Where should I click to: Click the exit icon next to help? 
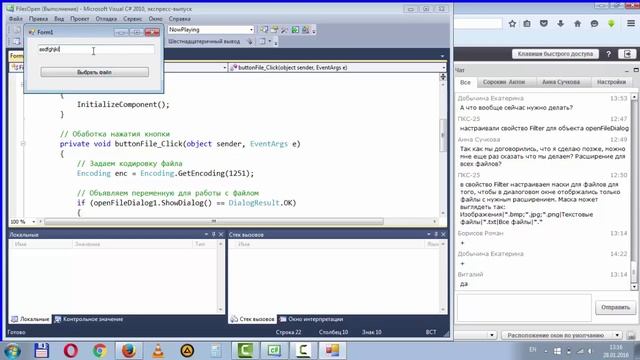pyautogui.click(x=627, y=54)
